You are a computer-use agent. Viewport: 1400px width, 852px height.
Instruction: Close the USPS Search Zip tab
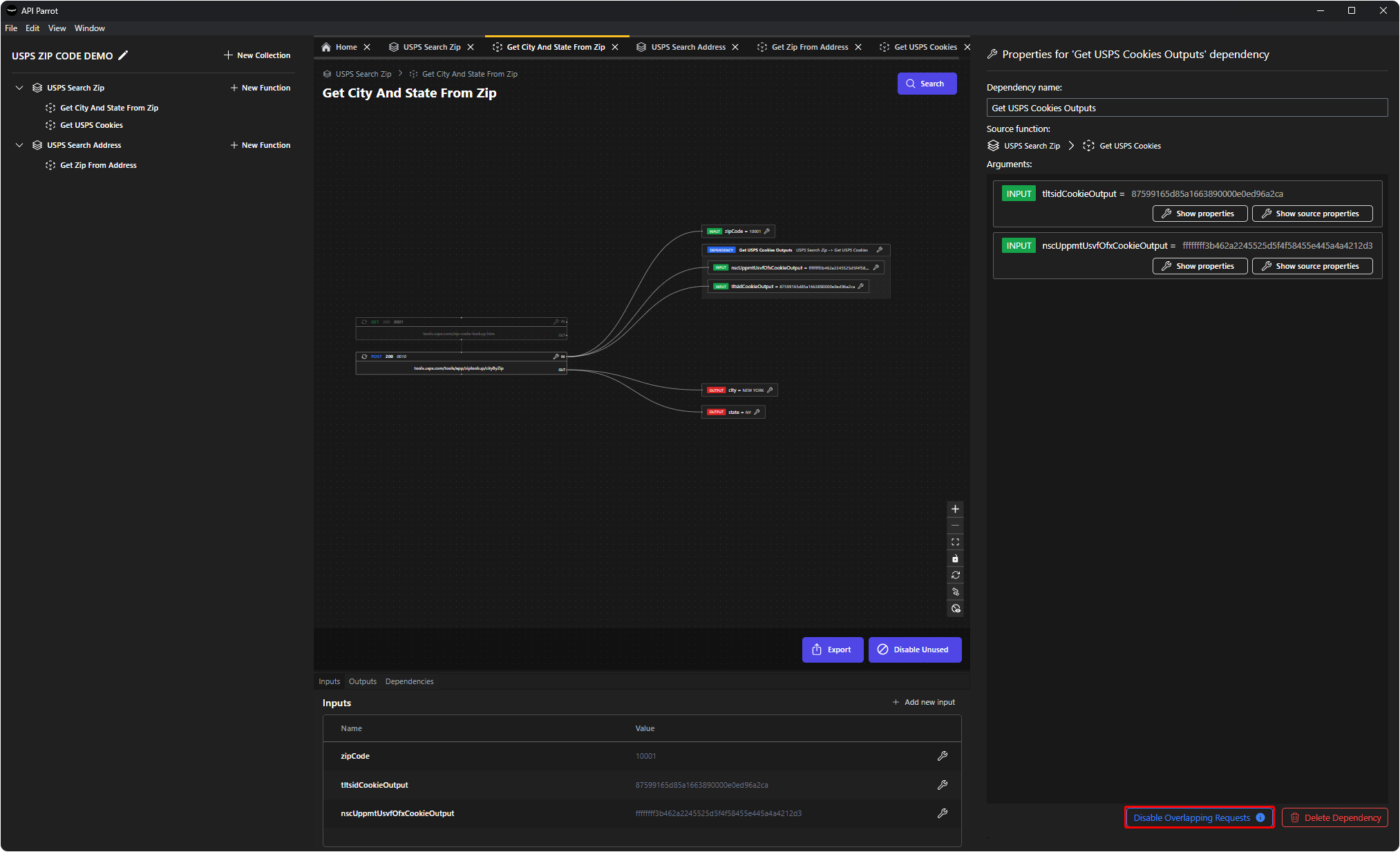click(x=471, y=47)
